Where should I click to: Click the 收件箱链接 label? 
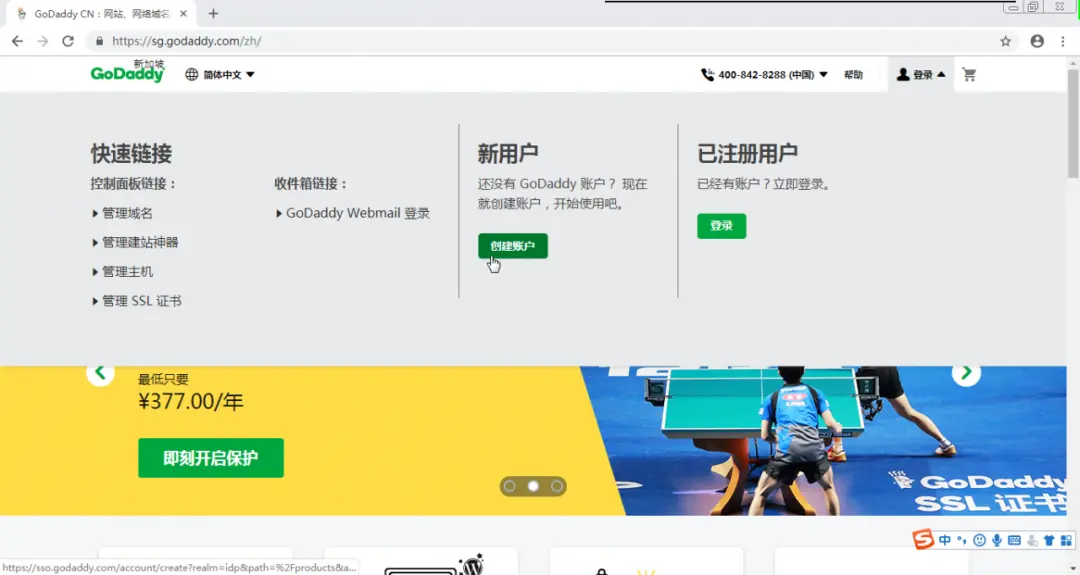pos(311,184)
